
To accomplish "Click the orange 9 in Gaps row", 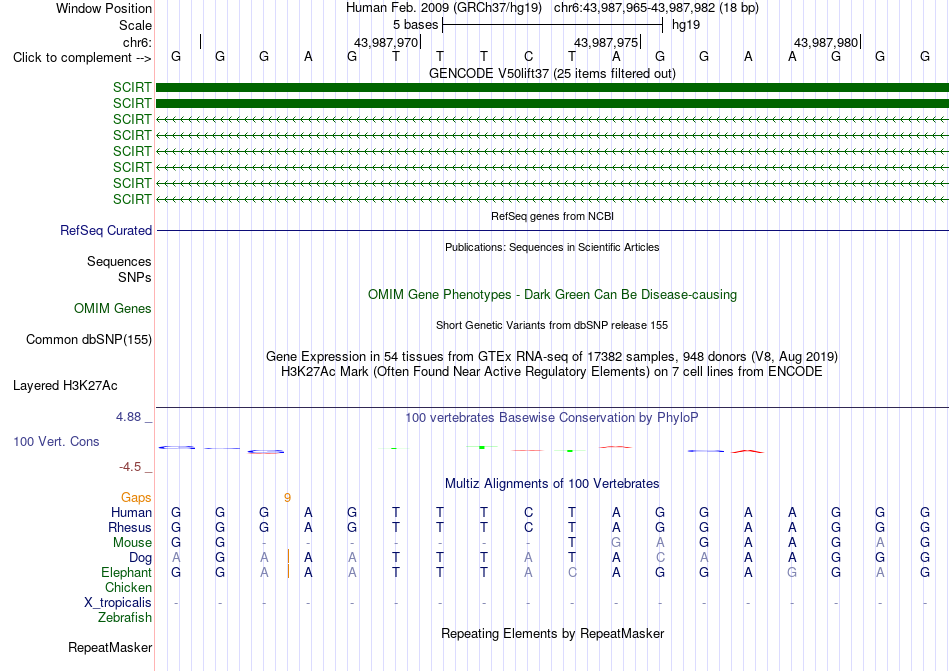I will [x=287, y=497].
